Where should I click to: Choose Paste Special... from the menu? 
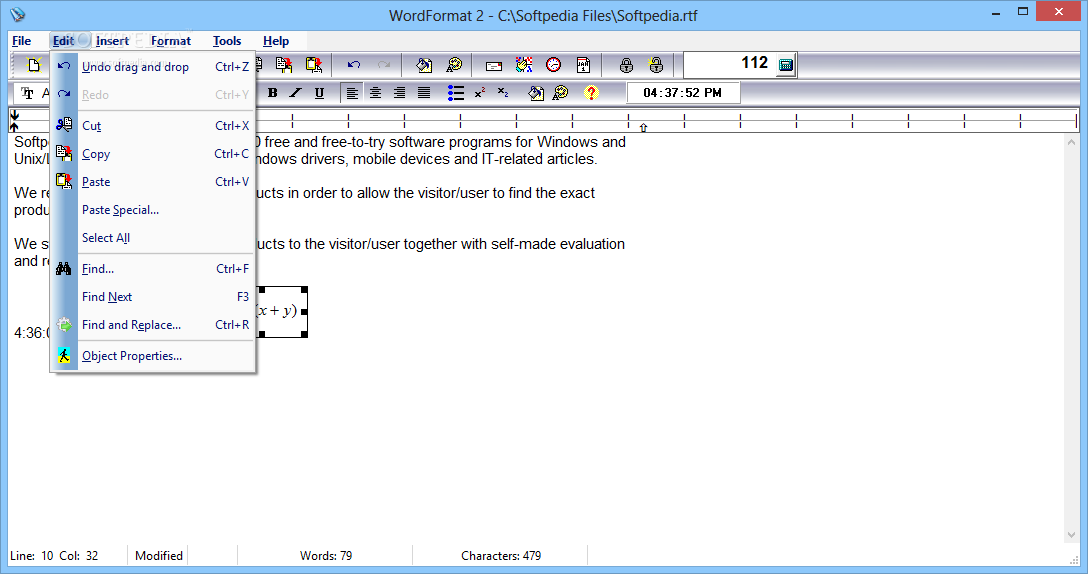153,210
